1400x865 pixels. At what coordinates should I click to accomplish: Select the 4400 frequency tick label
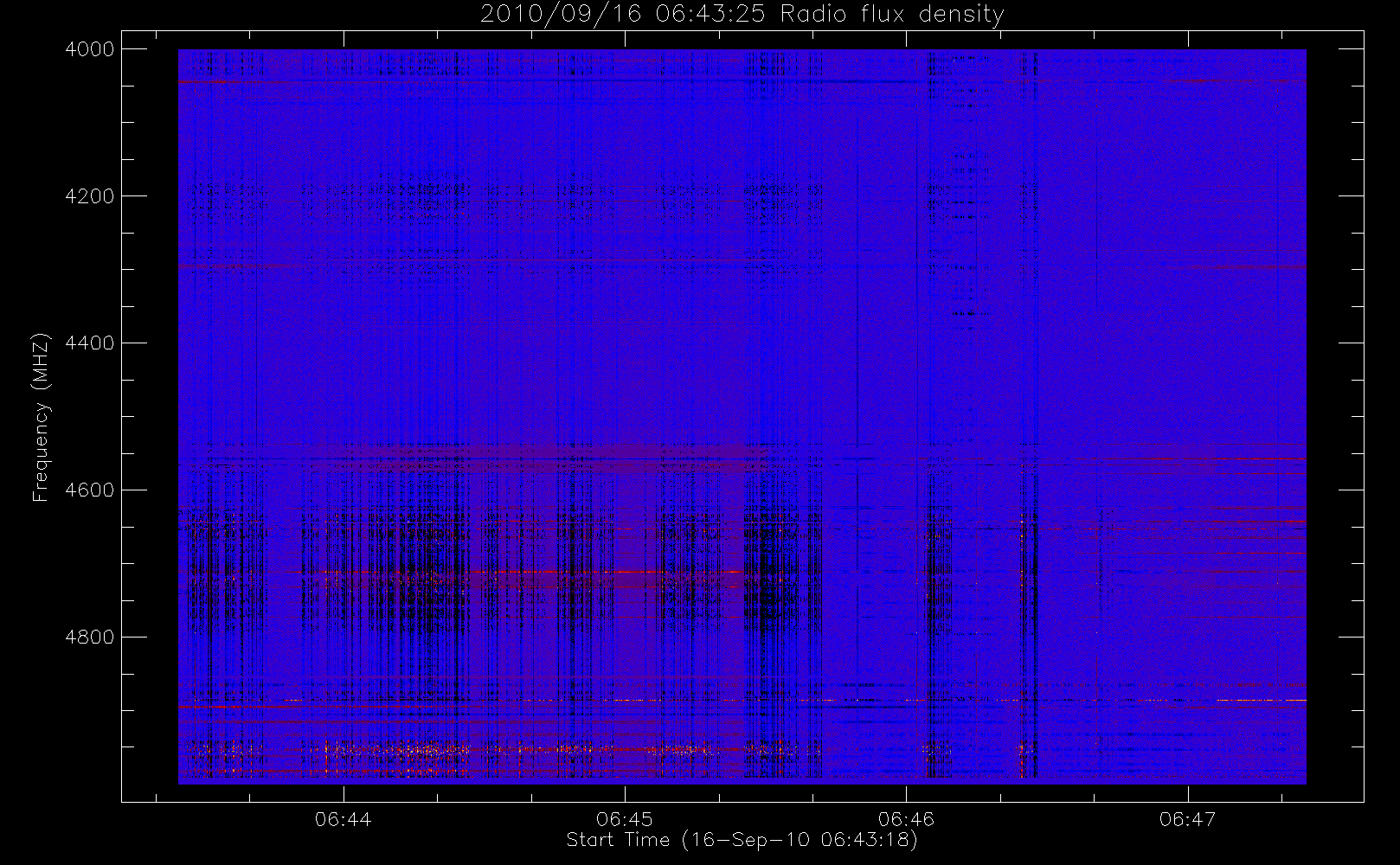pyautogui.click(x=90, y=343)
